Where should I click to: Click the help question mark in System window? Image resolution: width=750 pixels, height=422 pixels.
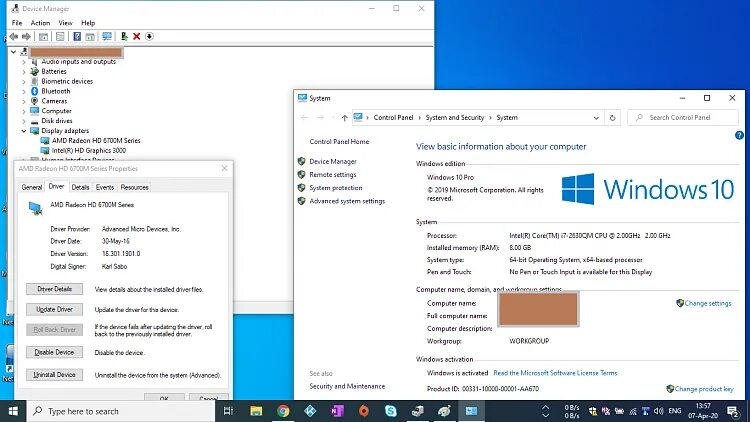[x=739, y=135]
